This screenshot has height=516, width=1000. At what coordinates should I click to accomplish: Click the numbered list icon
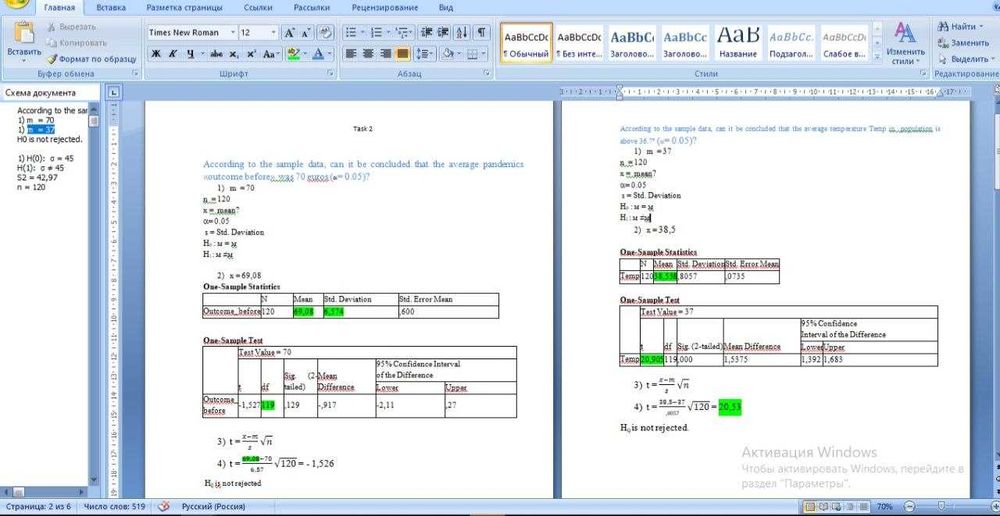coord(376,33)
